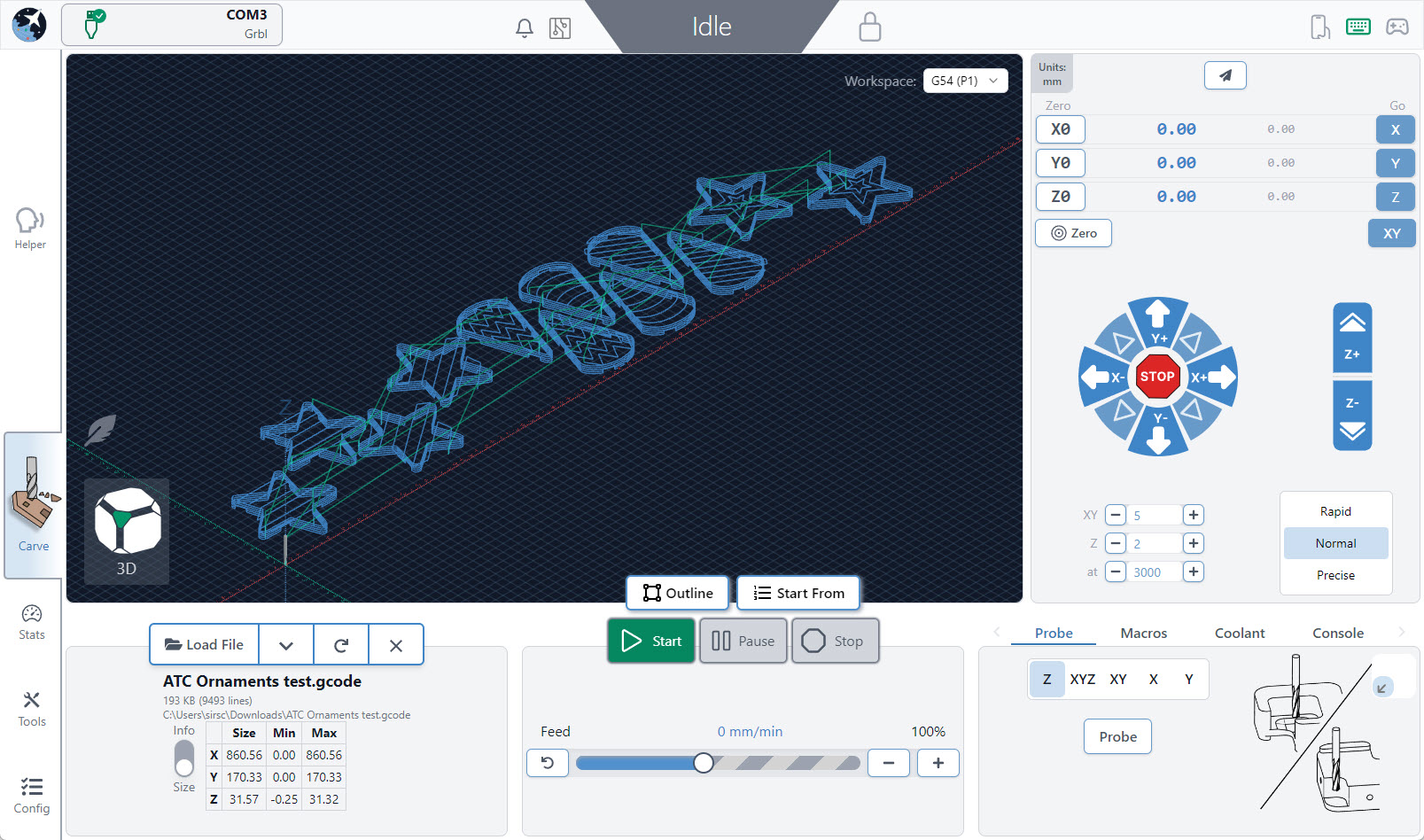Switch to the Macros tab
The width and height of the screenshot is (1424, 840).
(x=1143, y=633)
